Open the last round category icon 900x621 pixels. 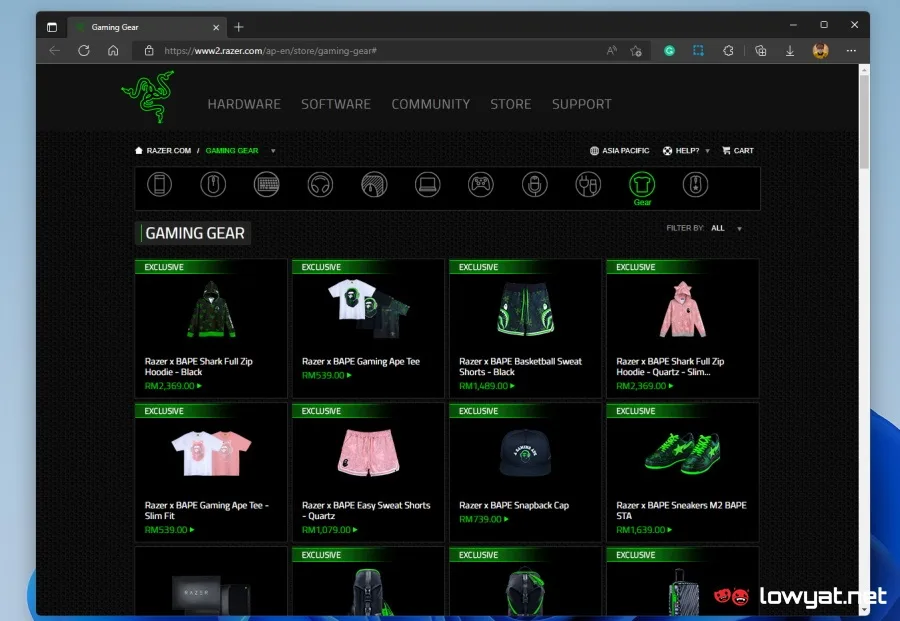click(695, 185)
